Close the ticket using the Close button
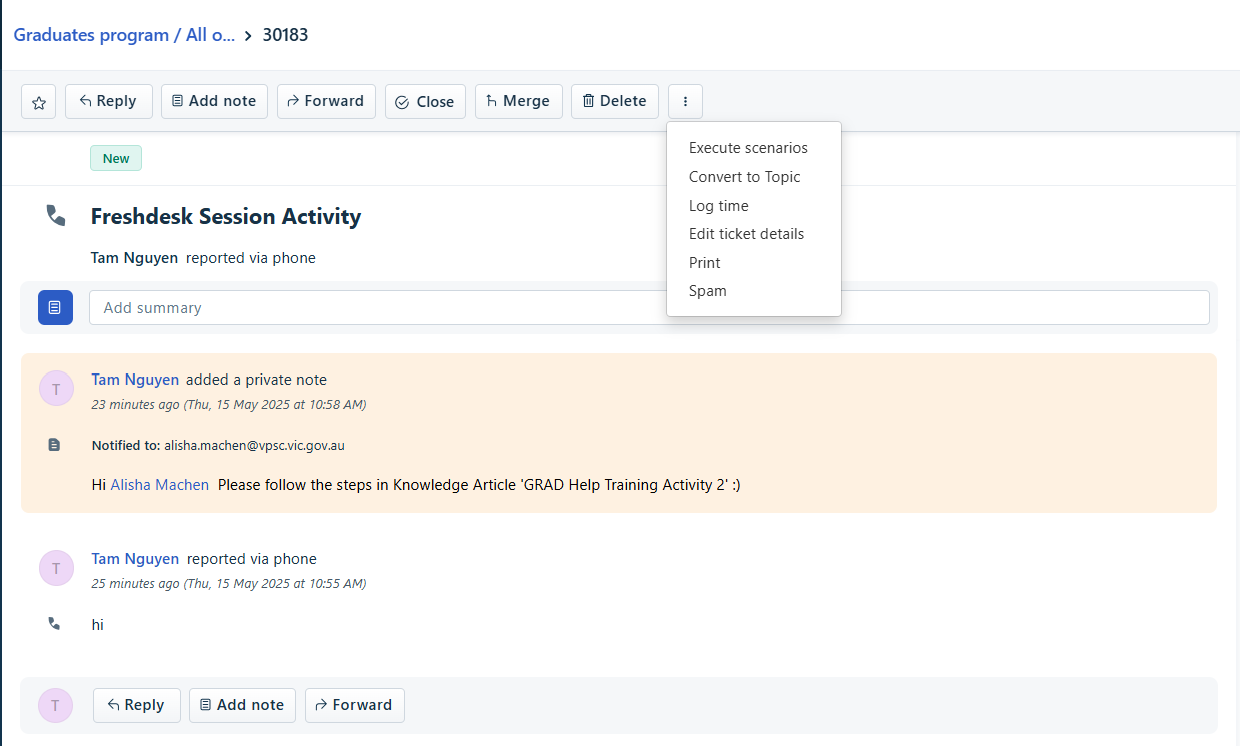This screenshot has height=746, width=1240. [425, 101]
